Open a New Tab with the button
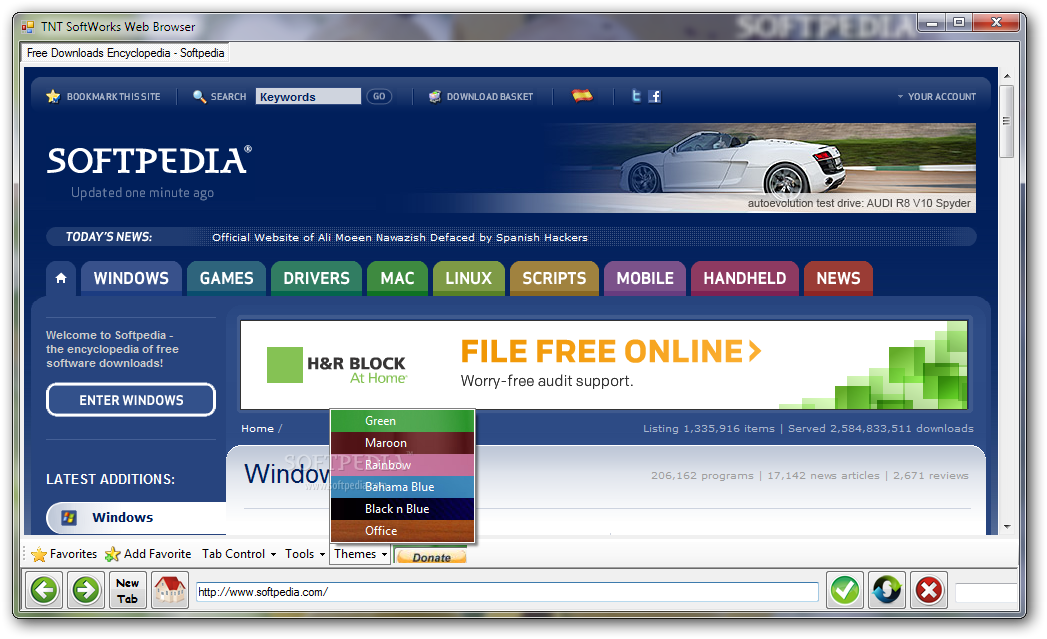1047x639 pixels. [128, 590]
